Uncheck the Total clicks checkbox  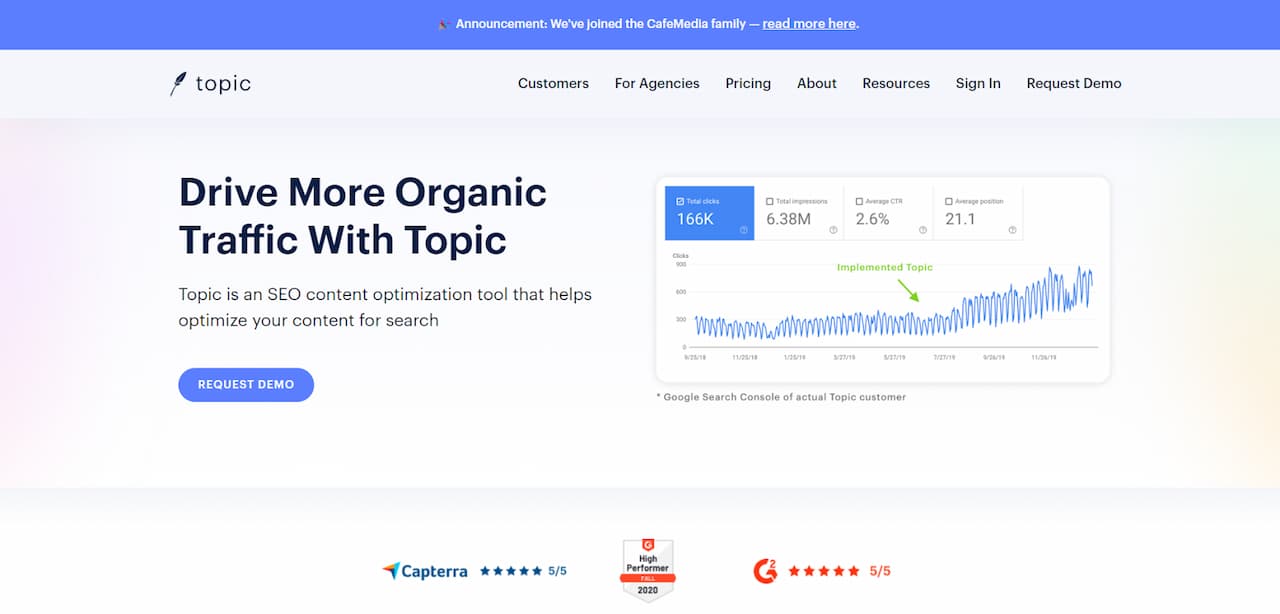[x=680, y=201]
